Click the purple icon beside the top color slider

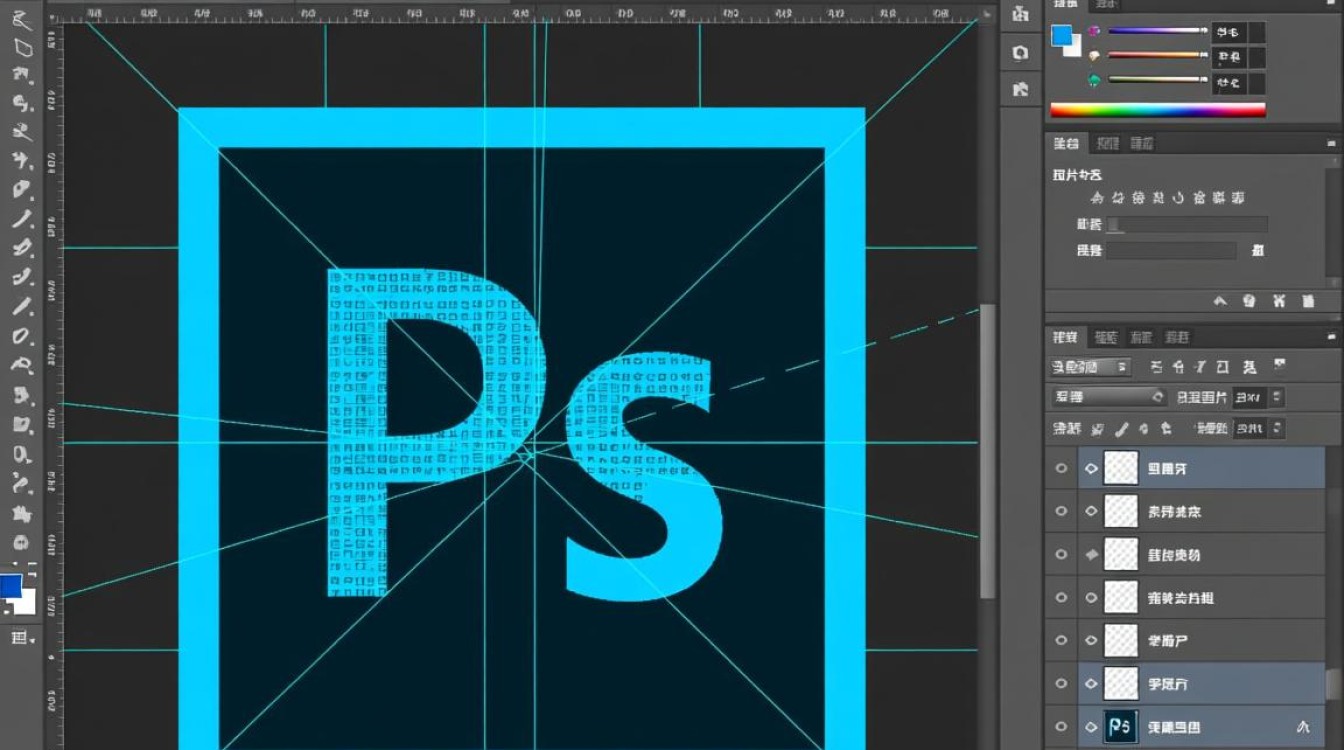pos(1093,31)
